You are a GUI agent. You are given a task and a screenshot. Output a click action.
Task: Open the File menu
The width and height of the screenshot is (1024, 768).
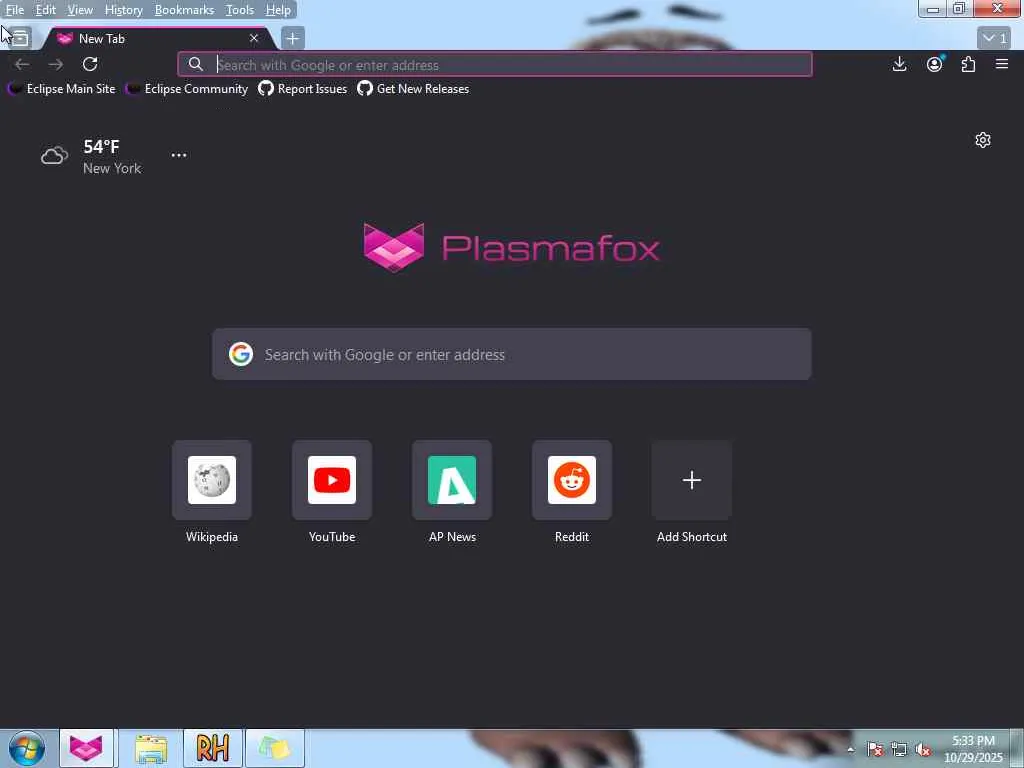(14, 10)
